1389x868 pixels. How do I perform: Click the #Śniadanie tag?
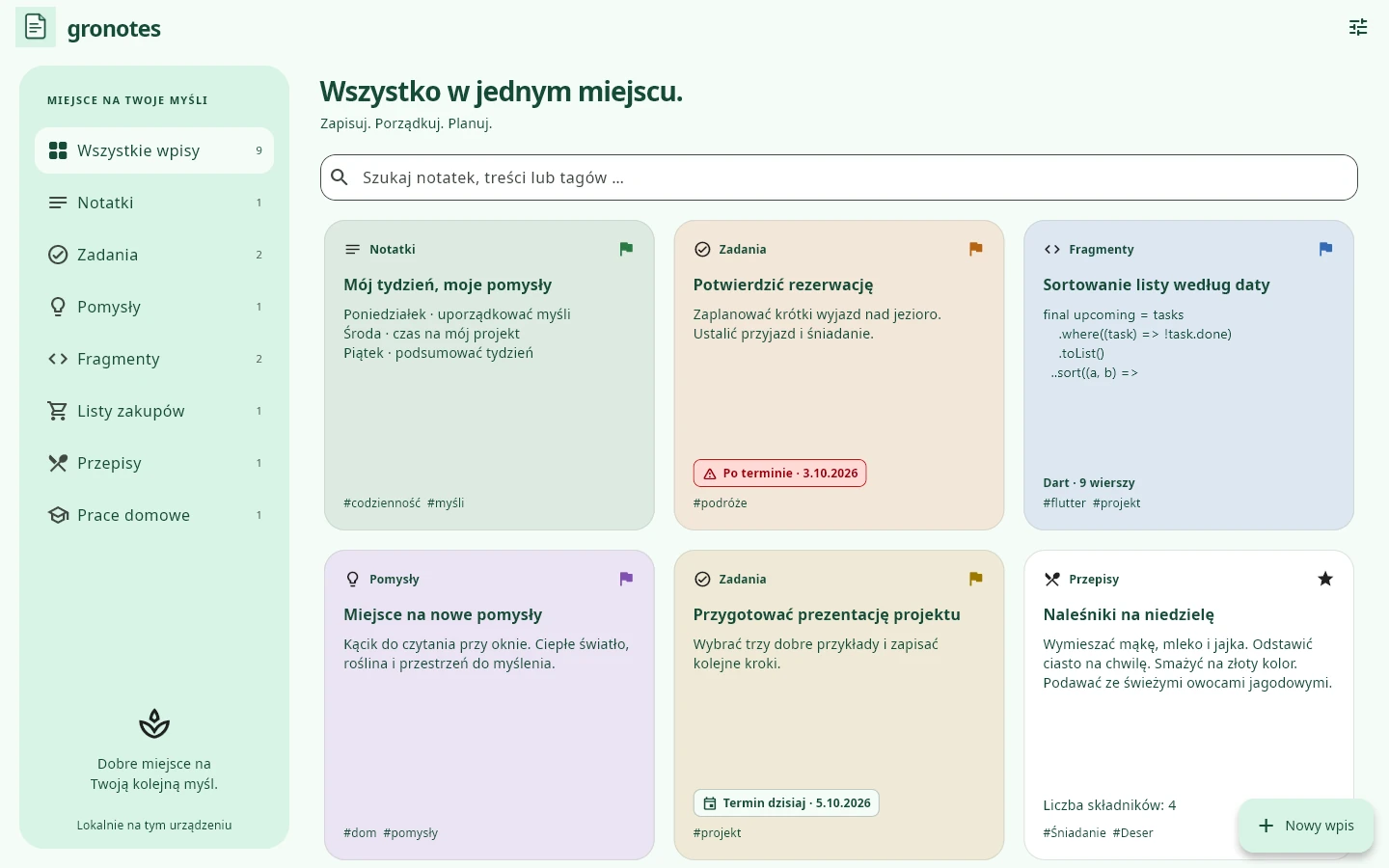(1075, 832)
